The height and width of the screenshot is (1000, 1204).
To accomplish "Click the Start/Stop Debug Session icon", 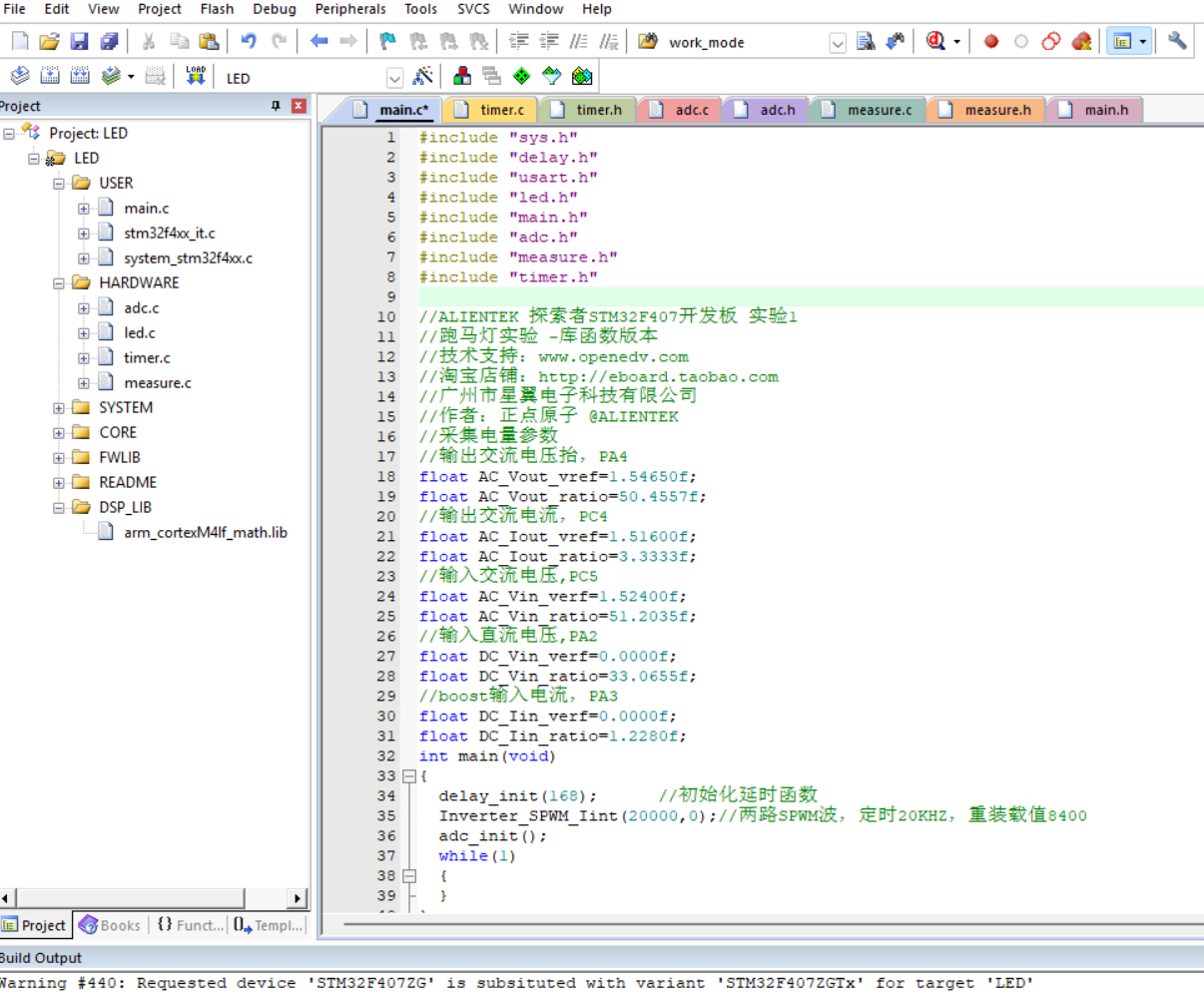I will [935, 41].
